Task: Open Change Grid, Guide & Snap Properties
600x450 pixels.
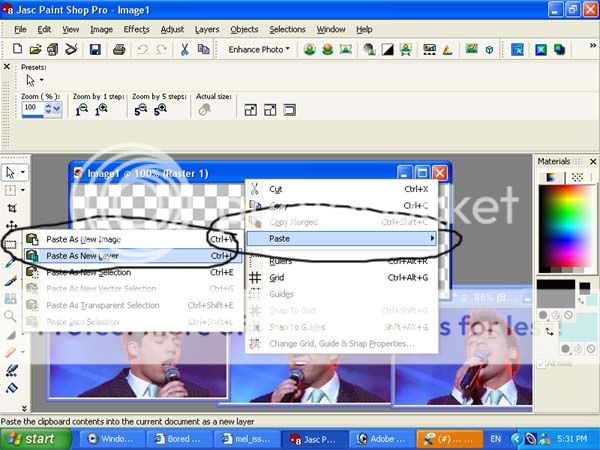Action: coord(341,344)
